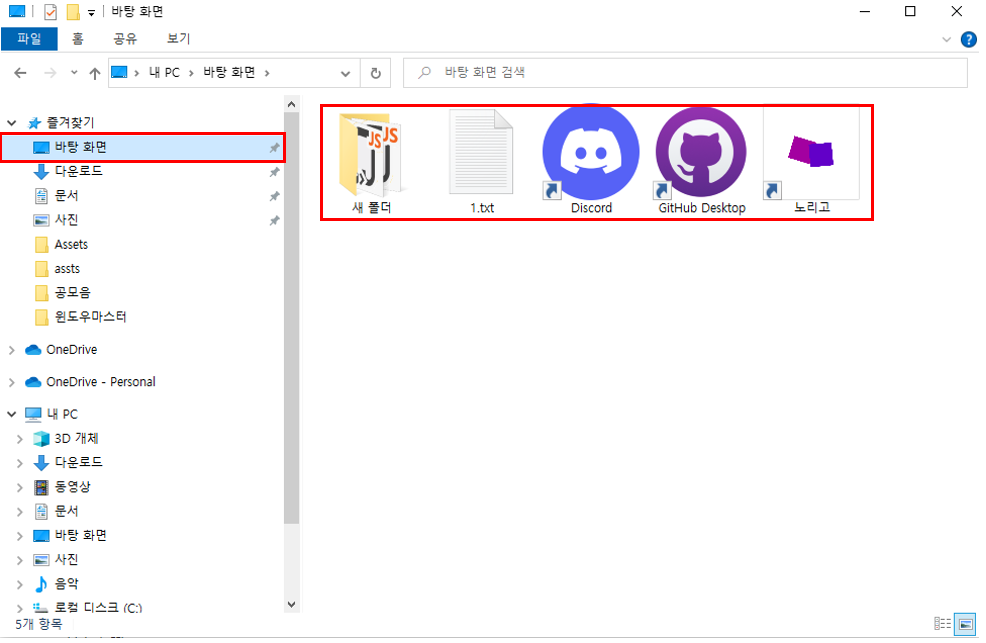Go up one folder level
Viewport: 986px width, 643px height.
click(94, 74)
